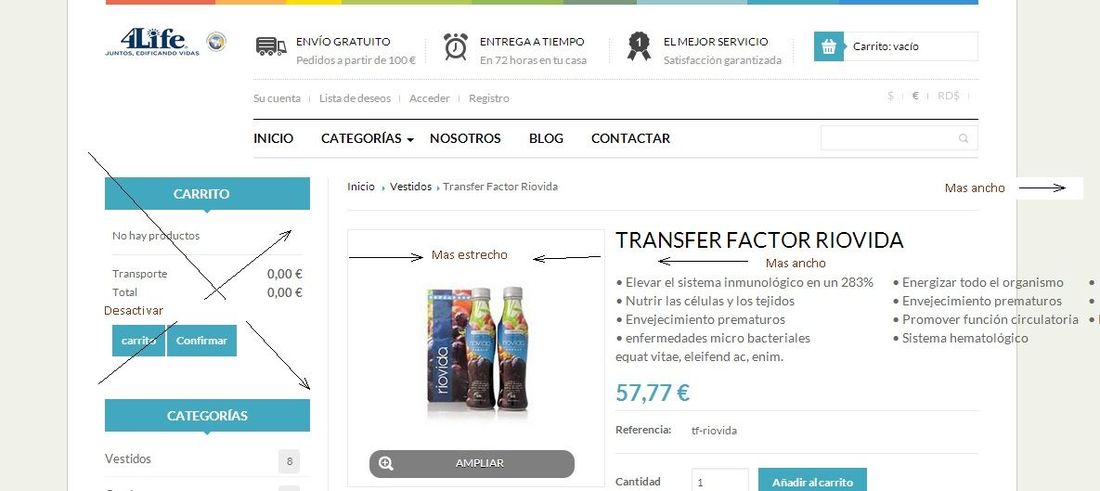Viewport: 1100px width, 491px height.
Task: Open the Nosotros menu item
Action: coord(465,138)
